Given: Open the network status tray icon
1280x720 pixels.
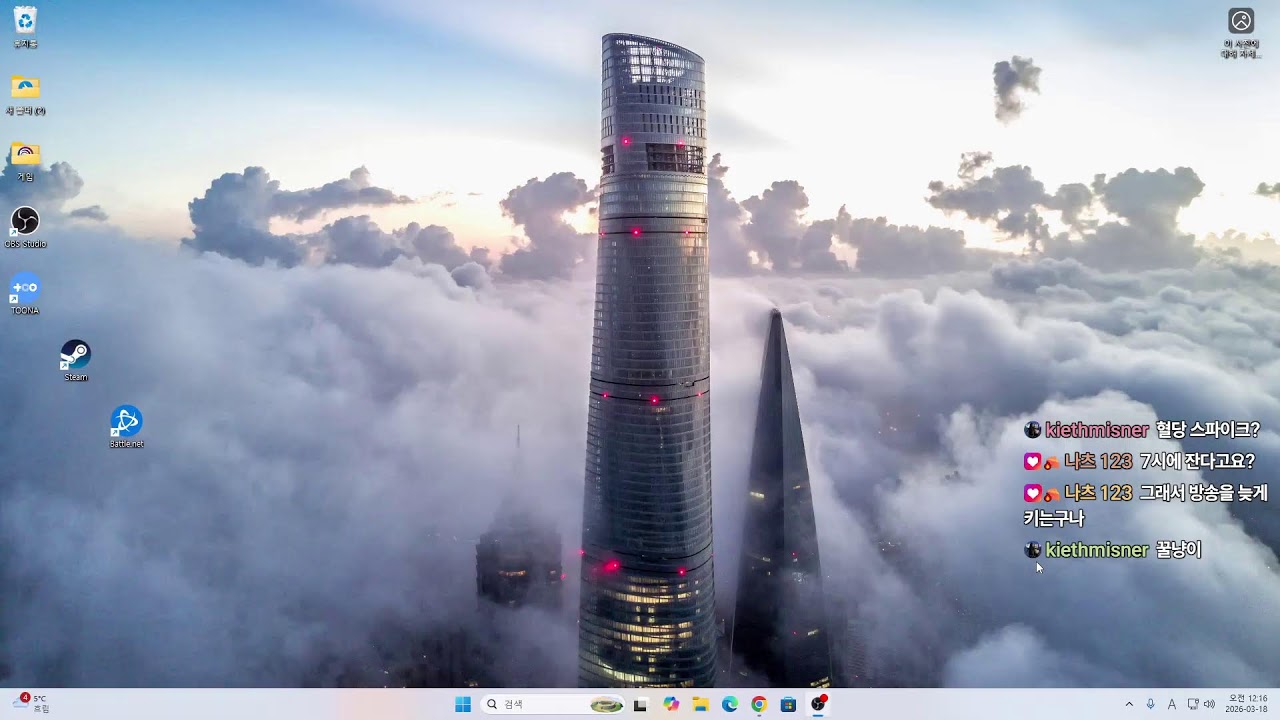Looking at the screenshot, I should pyautogui.click(x=1193, y=704).
